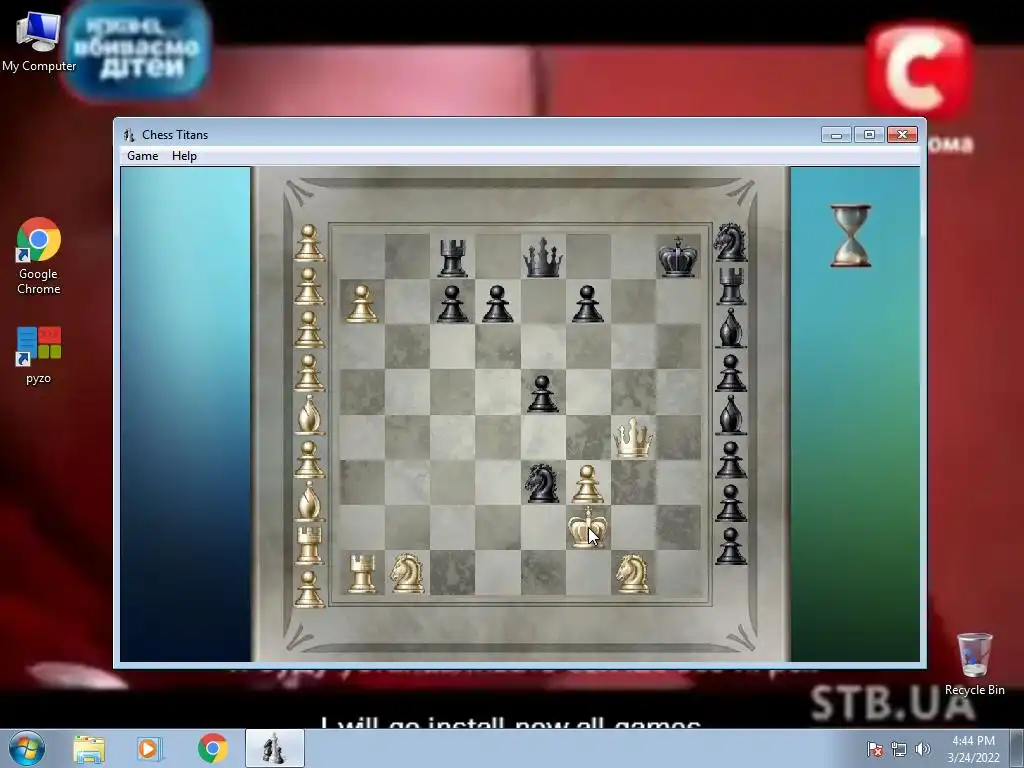Select the white pawn on f3

coord(587,483)
